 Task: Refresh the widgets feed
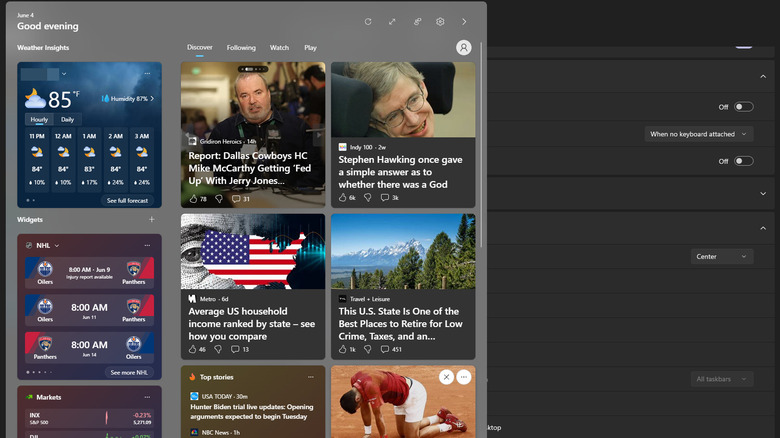pos(368,21)
